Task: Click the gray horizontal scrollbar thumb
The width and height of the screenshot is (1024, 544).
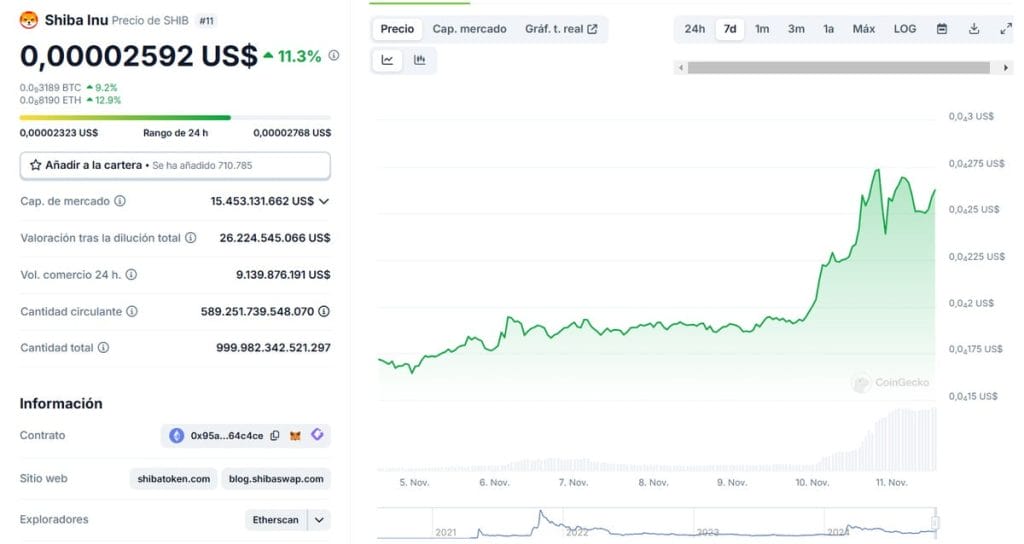Action: tap(839, 67)
